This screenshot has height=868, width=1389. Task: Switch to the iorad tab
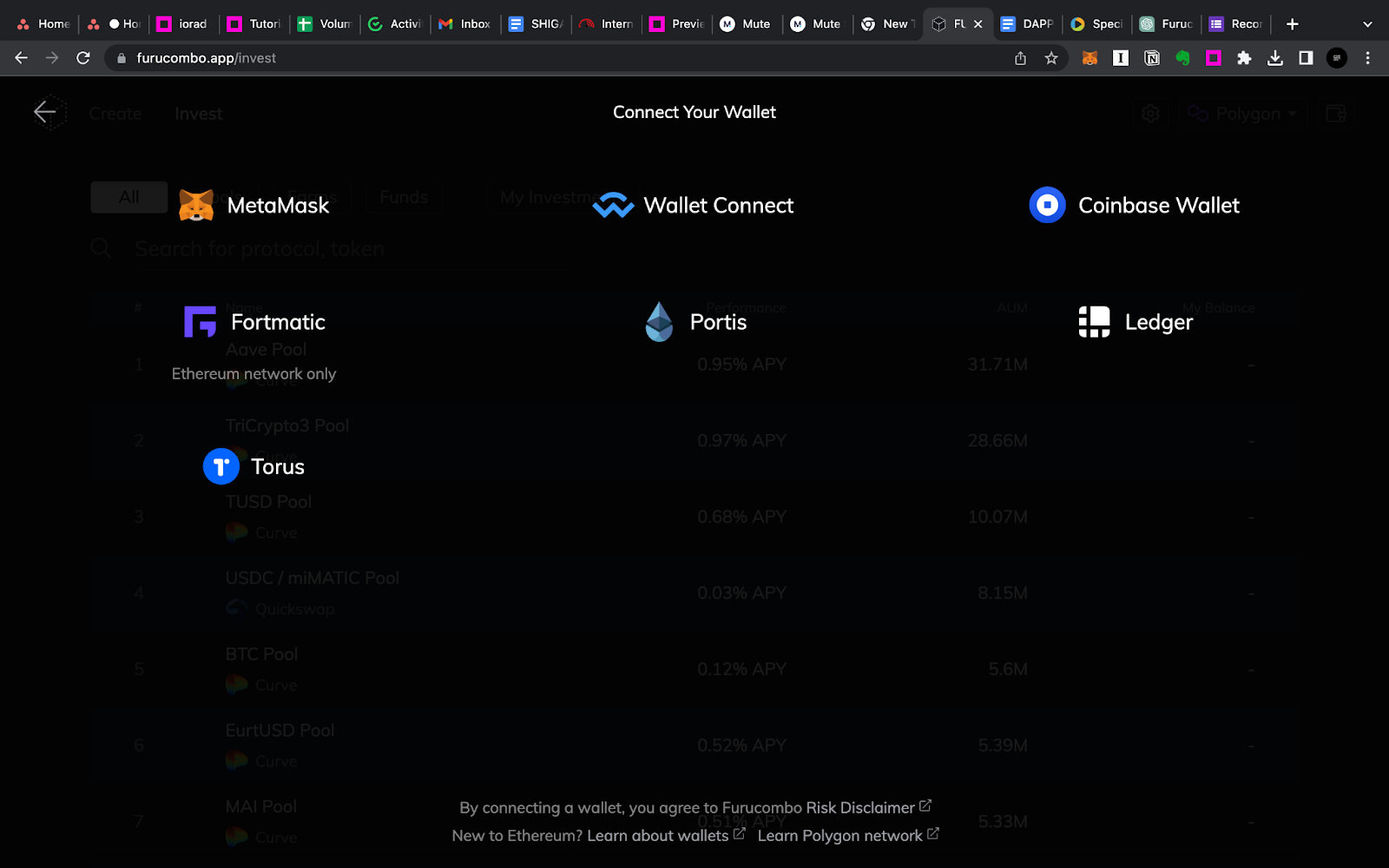point(184,24)
